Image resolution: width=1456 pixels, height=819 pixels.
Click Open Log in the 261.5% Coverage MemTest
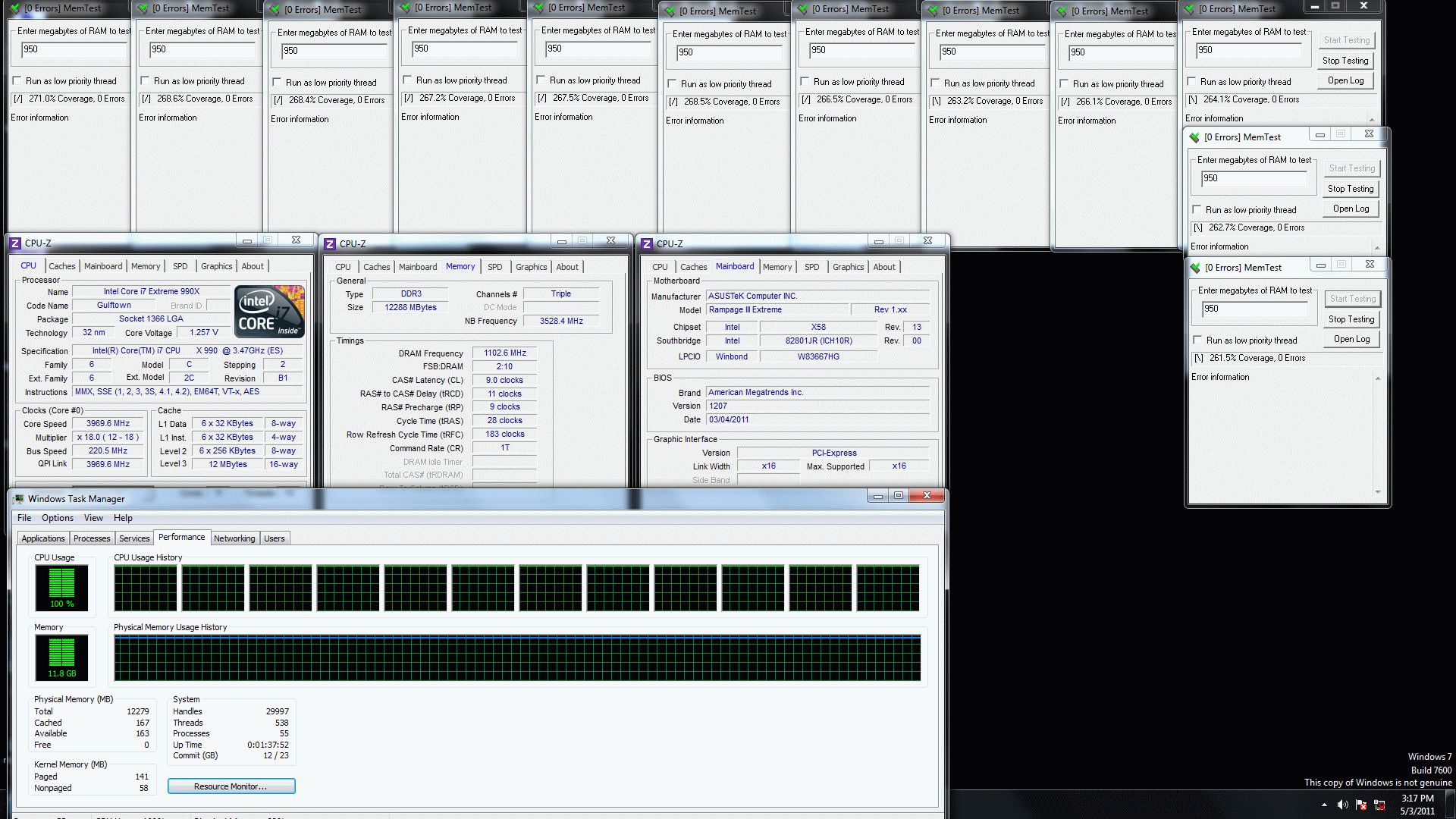[1351, 339]
